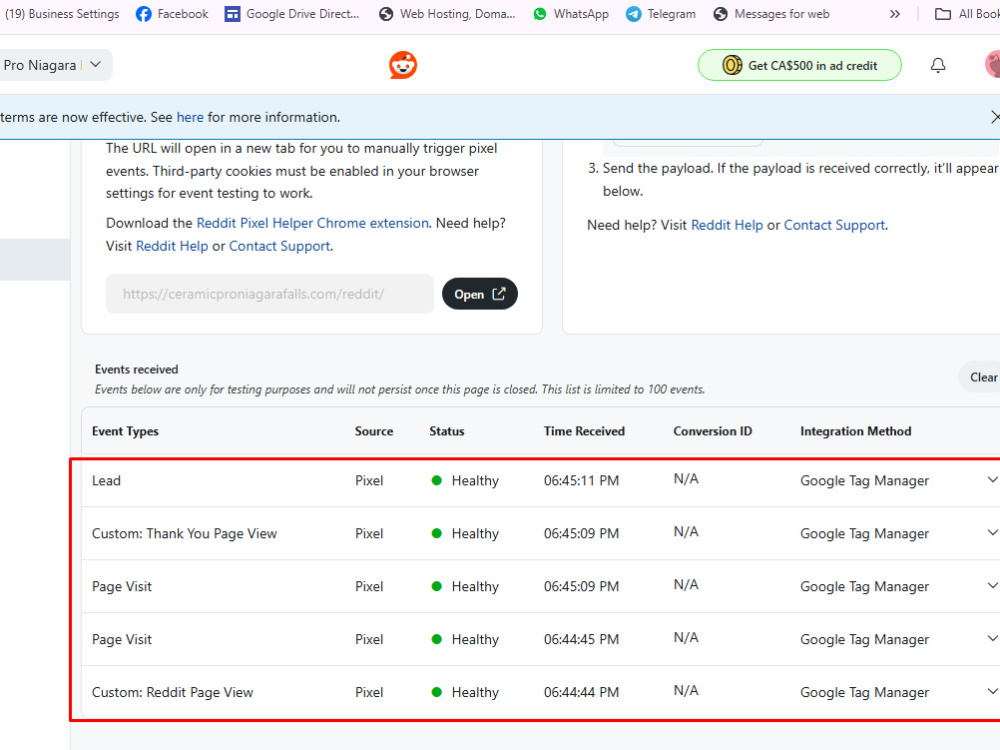Open the Facebook bookmark

(172, 14)
